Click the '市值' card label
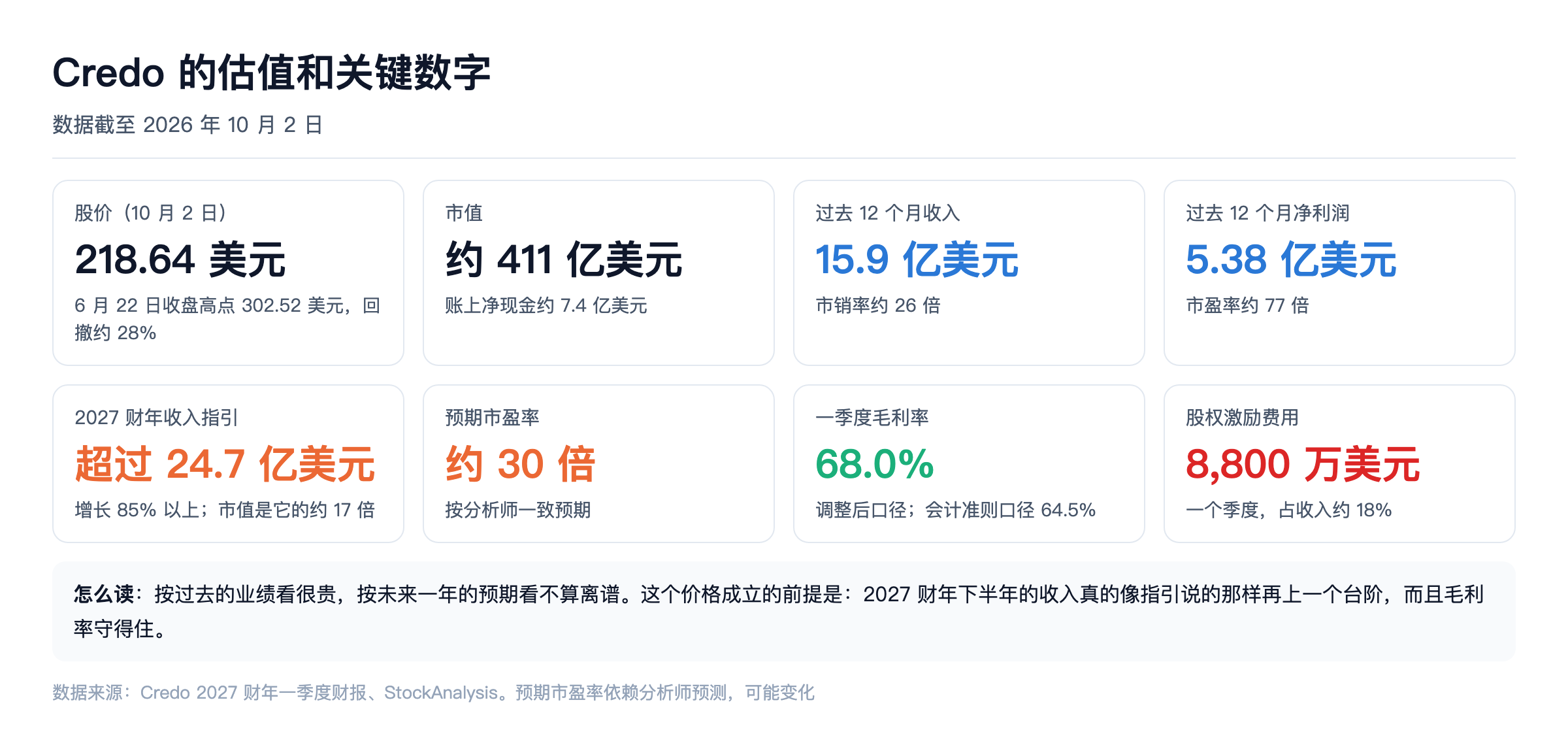 (463, 213)
